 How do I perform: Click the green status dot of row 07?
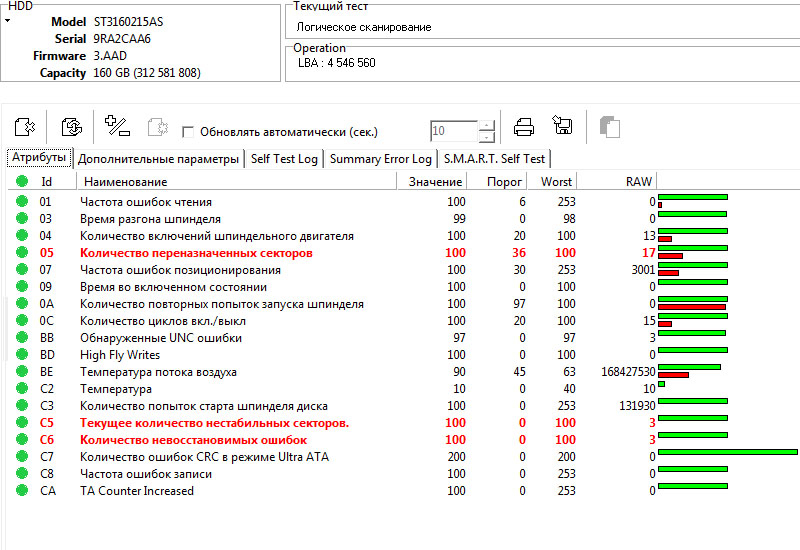coord(21,269)
